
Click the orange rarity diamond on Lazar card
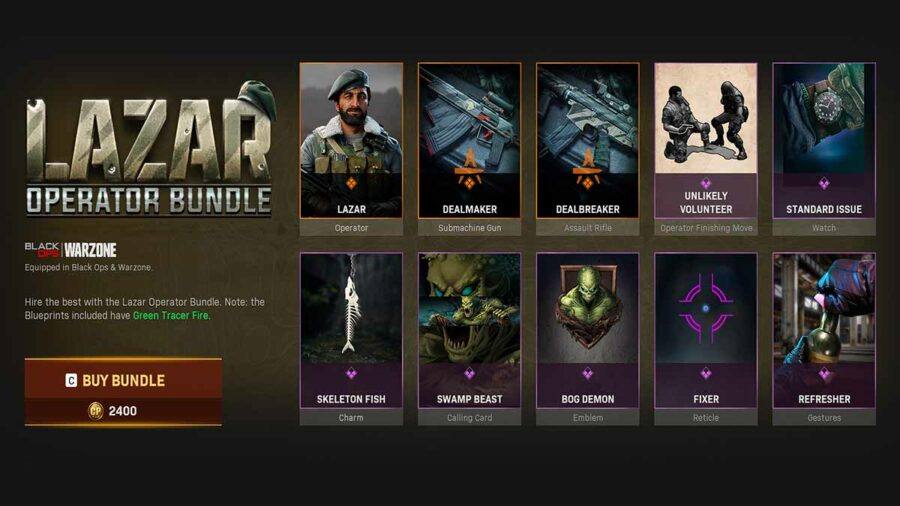pos(351,184)
